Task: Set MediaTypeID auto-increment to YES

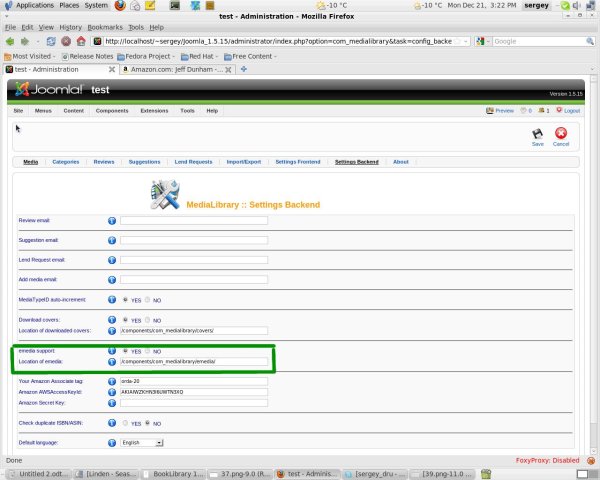Action: coord(125,300)
